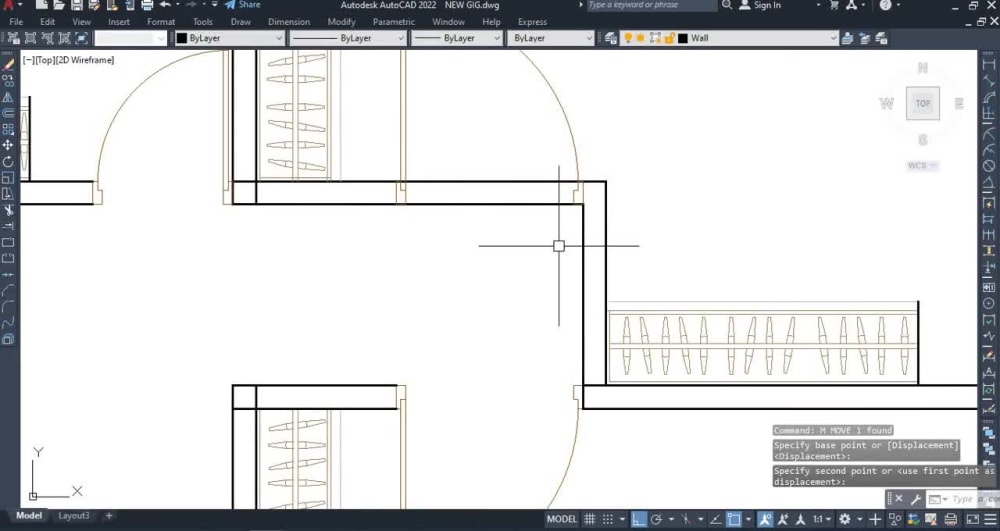This screenshot has height=531, width=1000.
Task: Open the WCS dropdown below ViewCube
Action: click(x=922, y=166)
